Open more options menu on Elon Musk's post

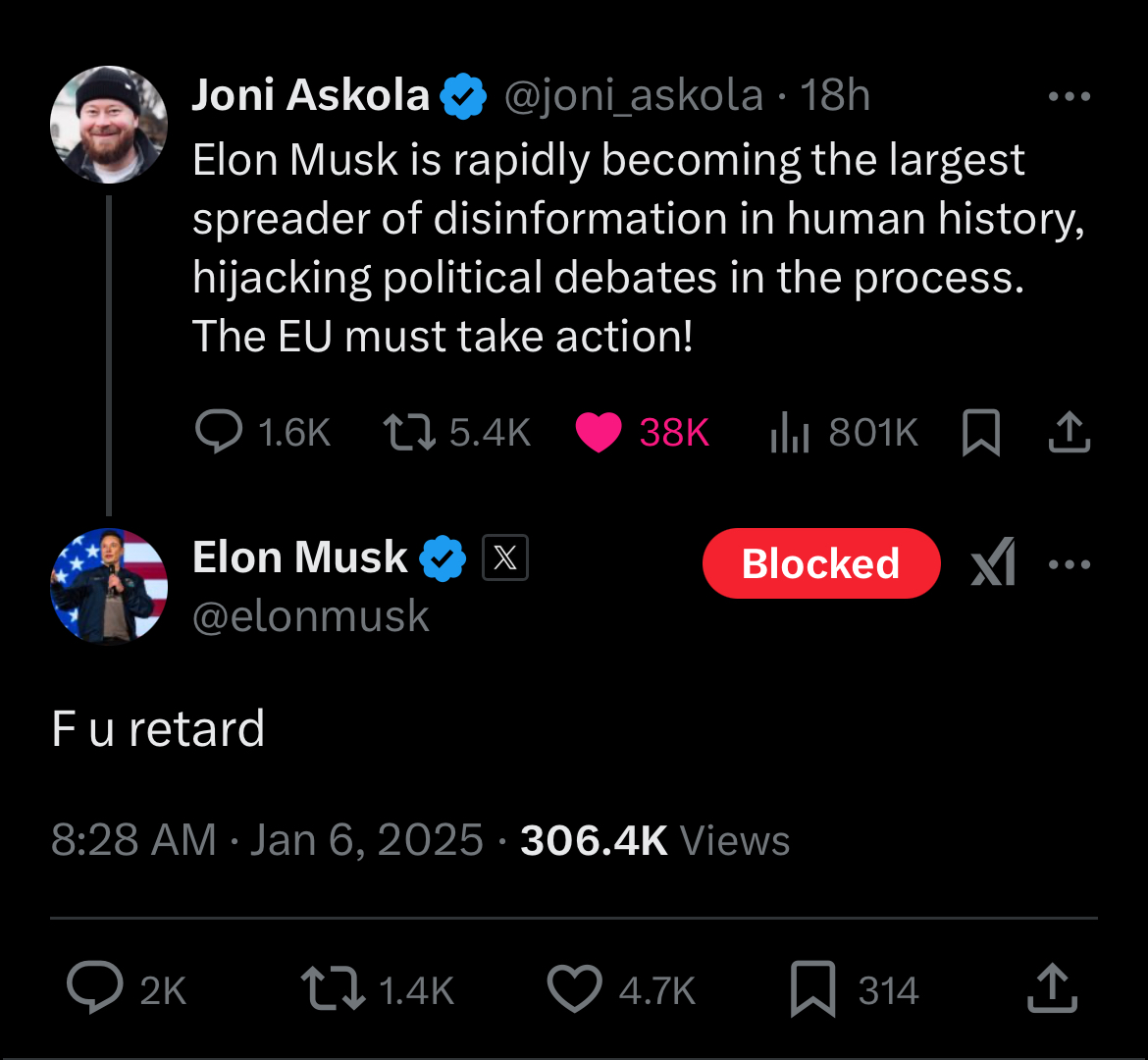(1069, 564)
